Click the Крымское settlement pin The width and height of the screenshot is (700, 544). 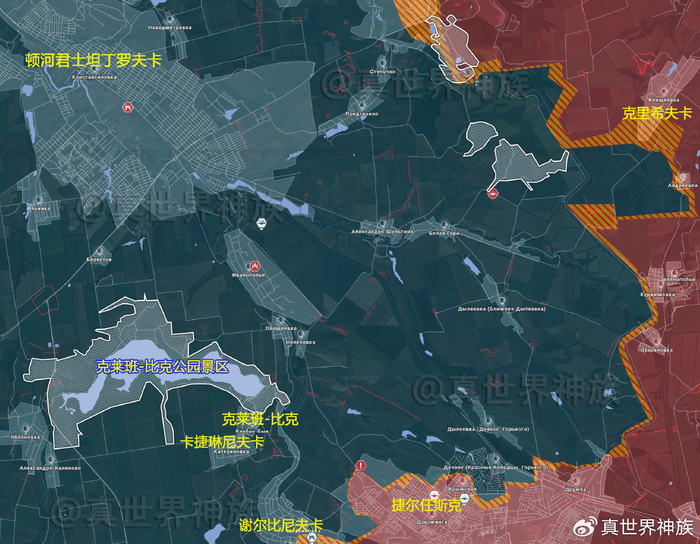click(462, 481)
